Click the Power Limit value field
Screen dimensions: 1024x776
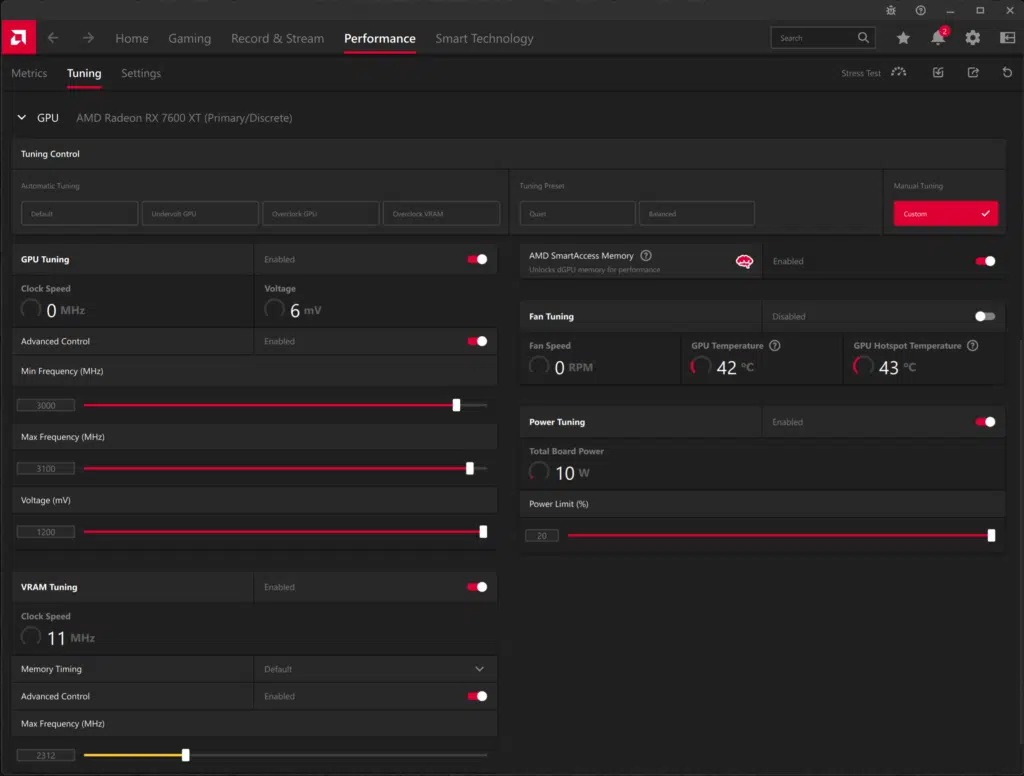click(x=541, y=536)
